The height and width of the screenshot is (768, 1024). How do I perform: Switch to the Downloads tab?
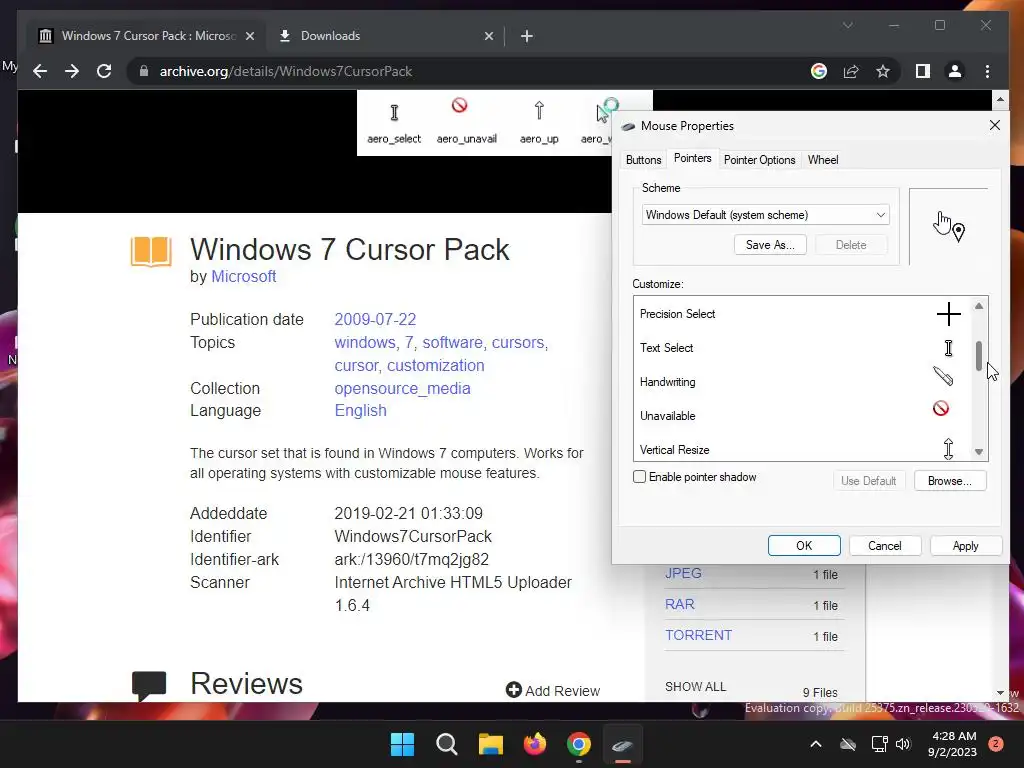coord(383,36)
